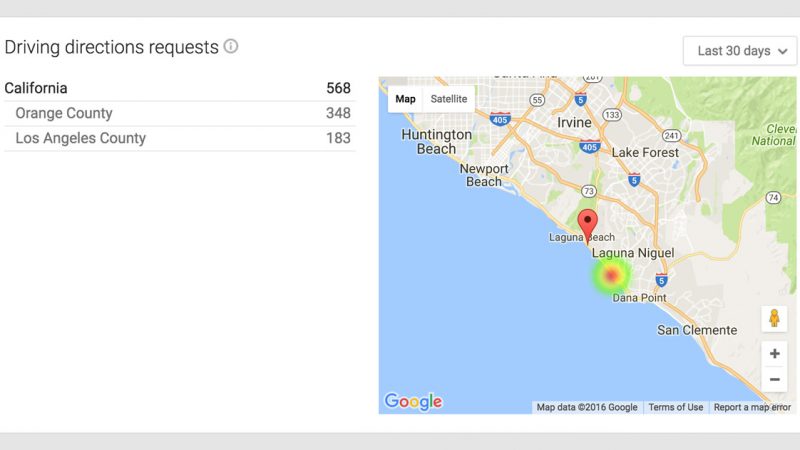Click the info icon beside Driving directions requests
Image resolution: width=800 pixels, height=450 pixels.
coord(231,47)
